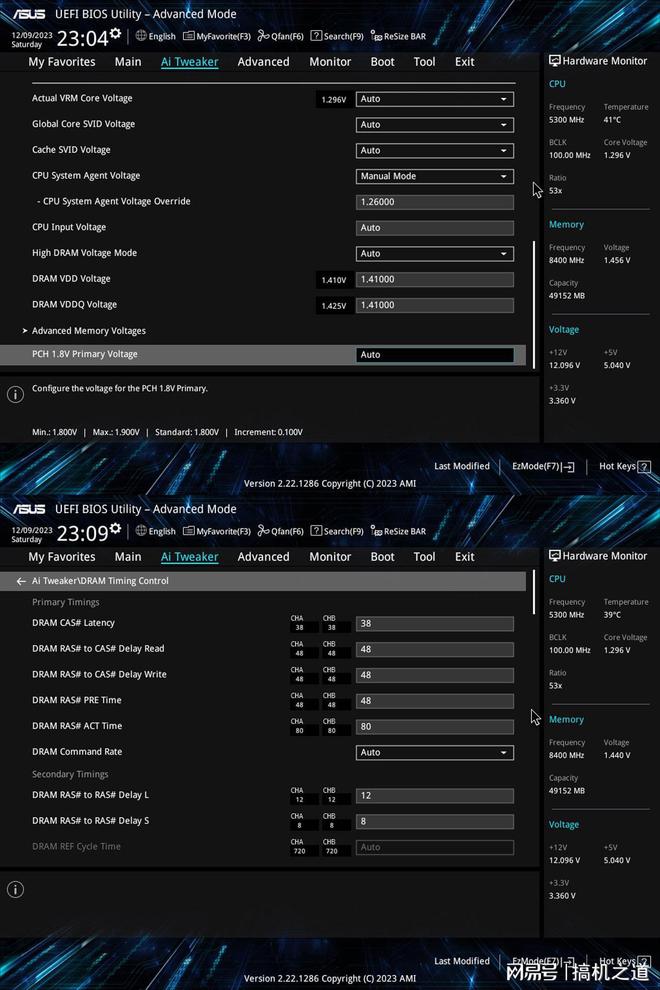The width and height of the screenshot is (660, 990).
Task: Open Last Modified on the 23:04 screen
Action: pyautogui.click(x=462, y=466)
